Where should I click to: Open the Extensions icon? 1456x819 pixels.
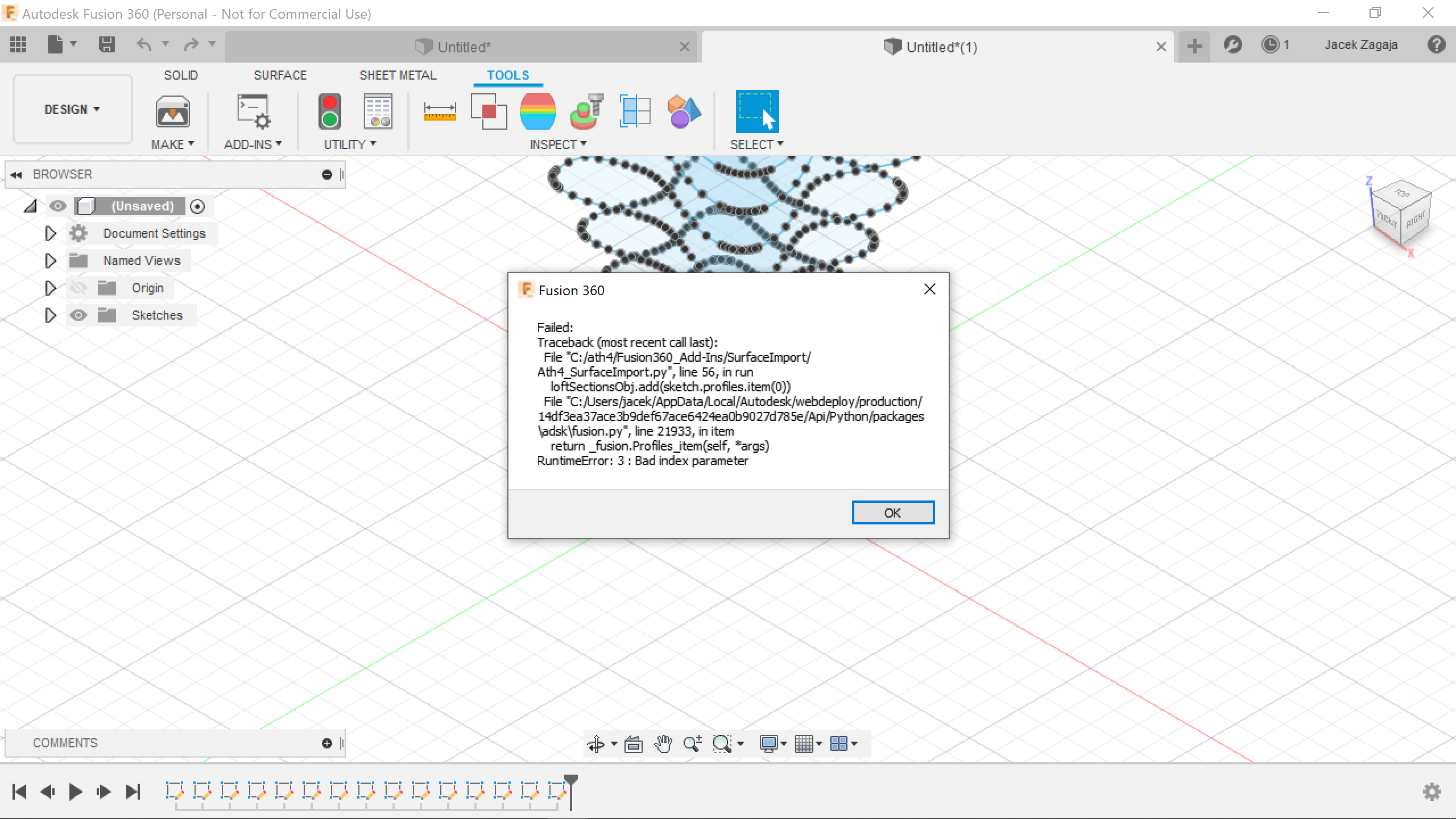pyautogui.click(x=1232, y=44)
